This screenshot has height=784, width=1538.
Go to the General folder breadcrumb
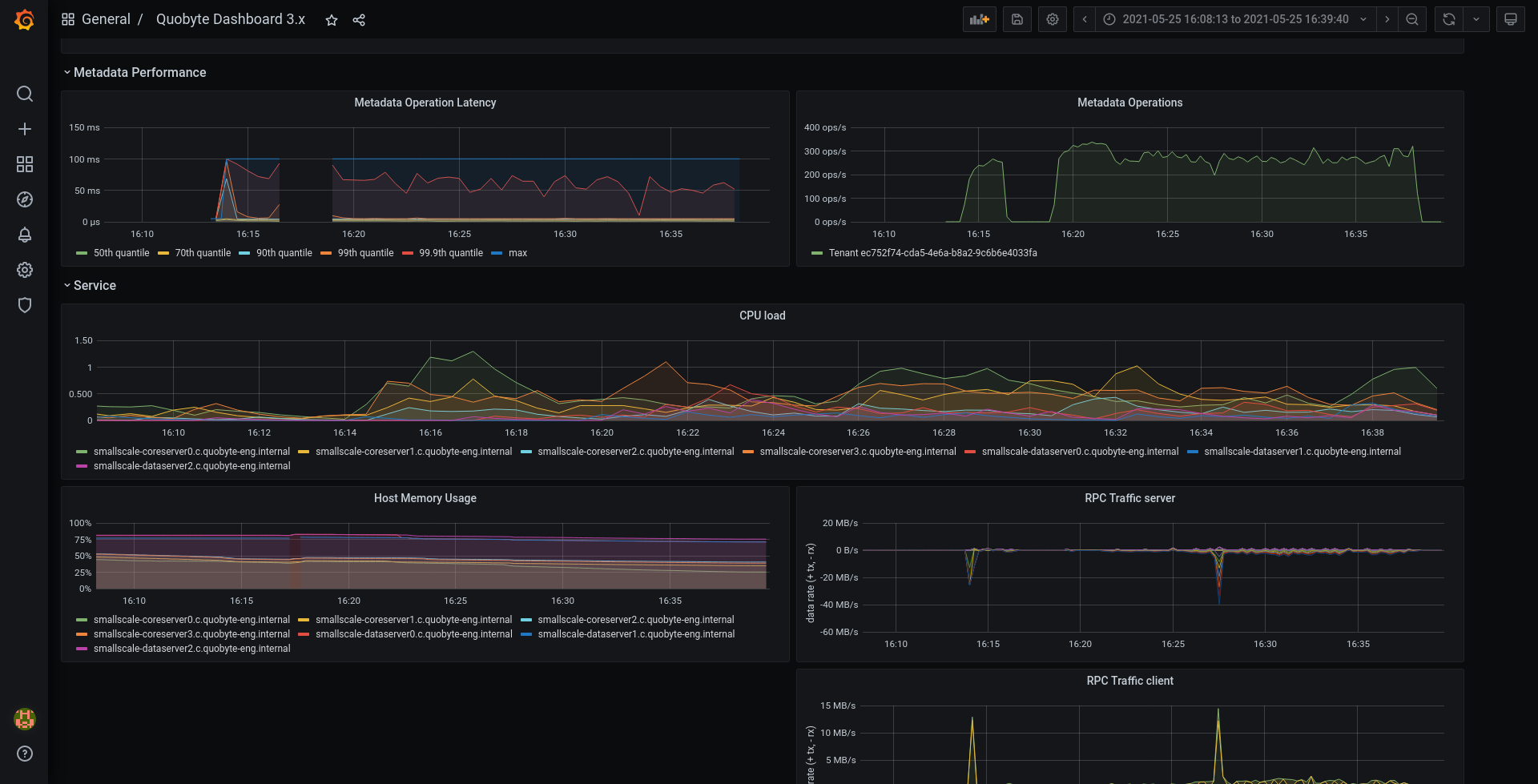pyautogui.click(x=106, y=19)
